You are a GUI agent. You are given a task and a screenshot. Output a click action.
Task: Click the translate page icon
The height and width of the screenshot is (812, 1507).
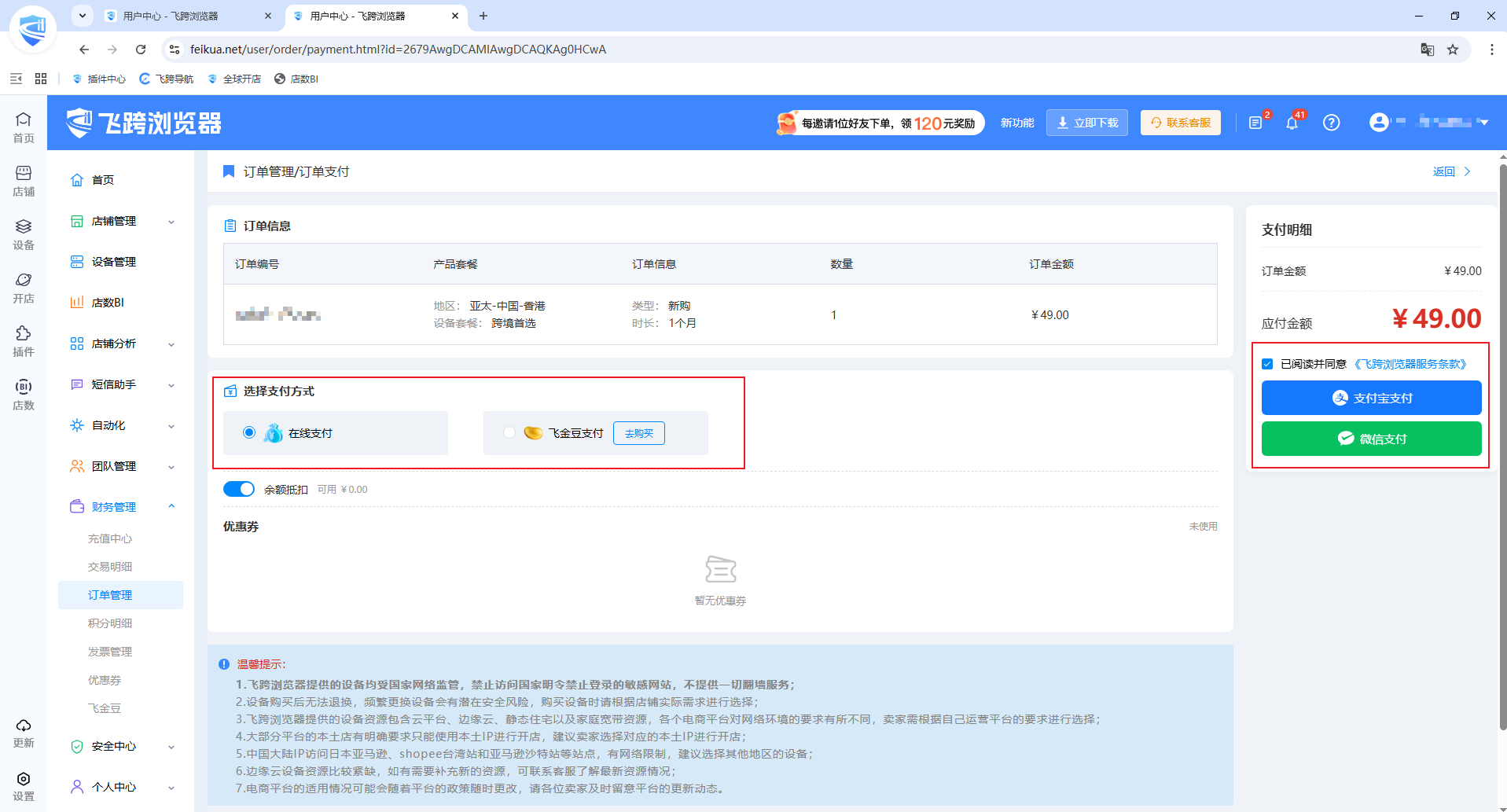pyautogui.click(x=1428, y=50)
